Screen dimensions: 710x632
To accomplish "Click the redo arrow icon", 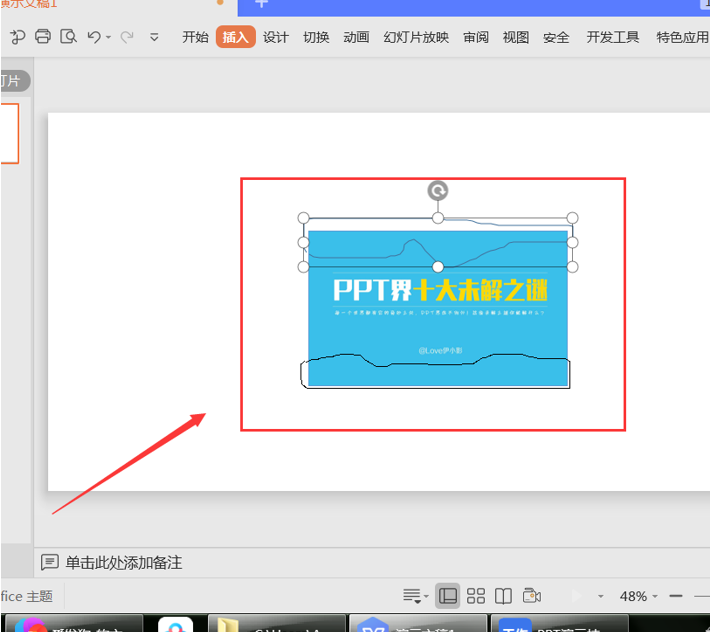I will tap(127, 37).
